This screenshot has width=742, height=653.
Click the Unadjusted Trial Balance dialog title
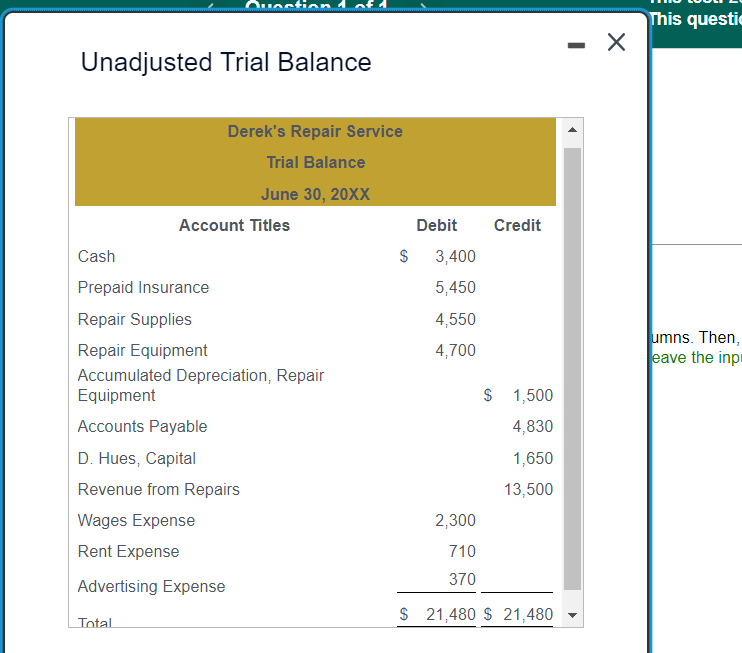click(x=226, y=62)
